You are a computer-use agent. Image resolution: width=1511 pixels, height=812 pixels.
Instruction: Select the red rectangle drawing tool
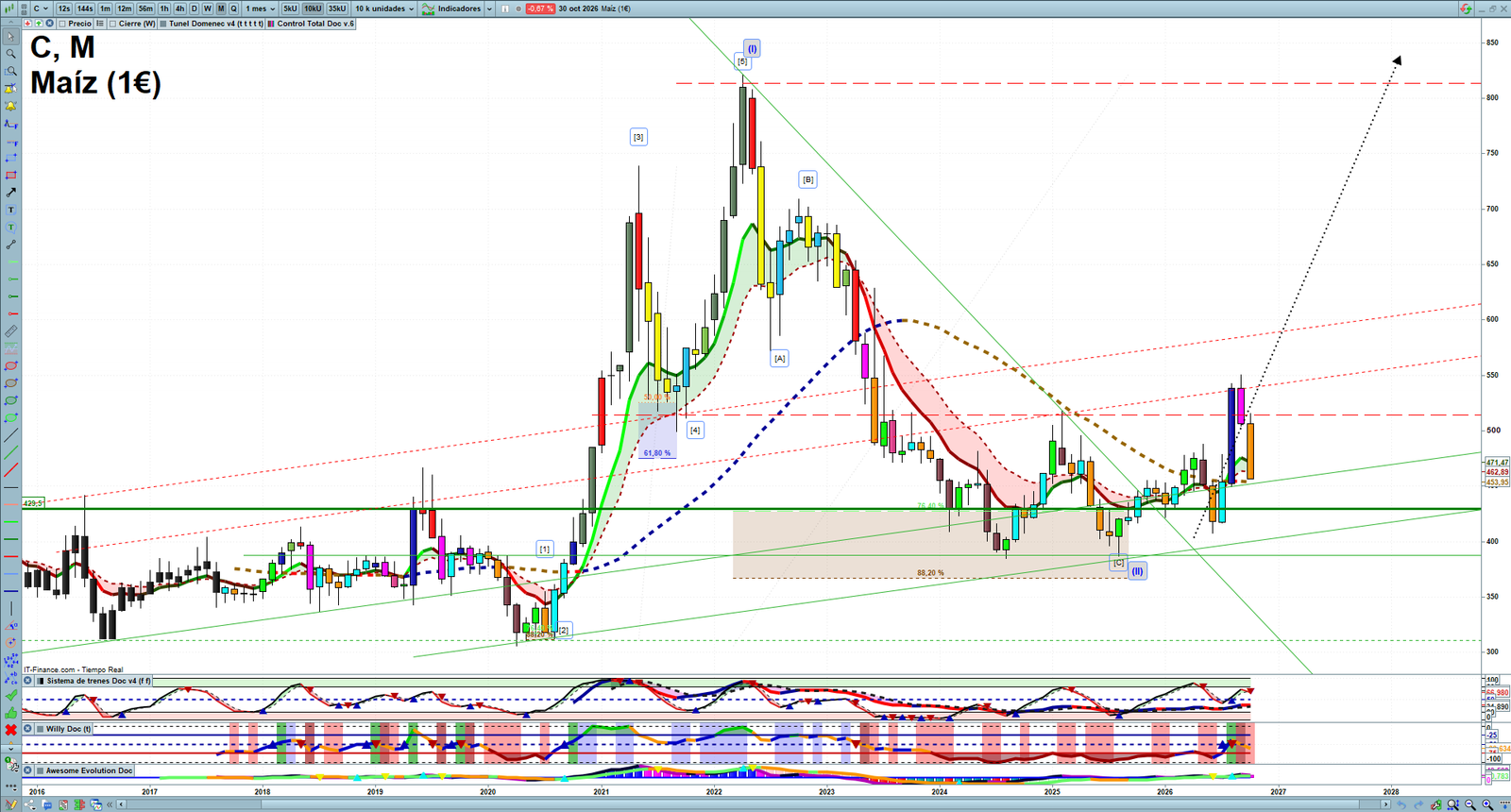coord(11,176)
